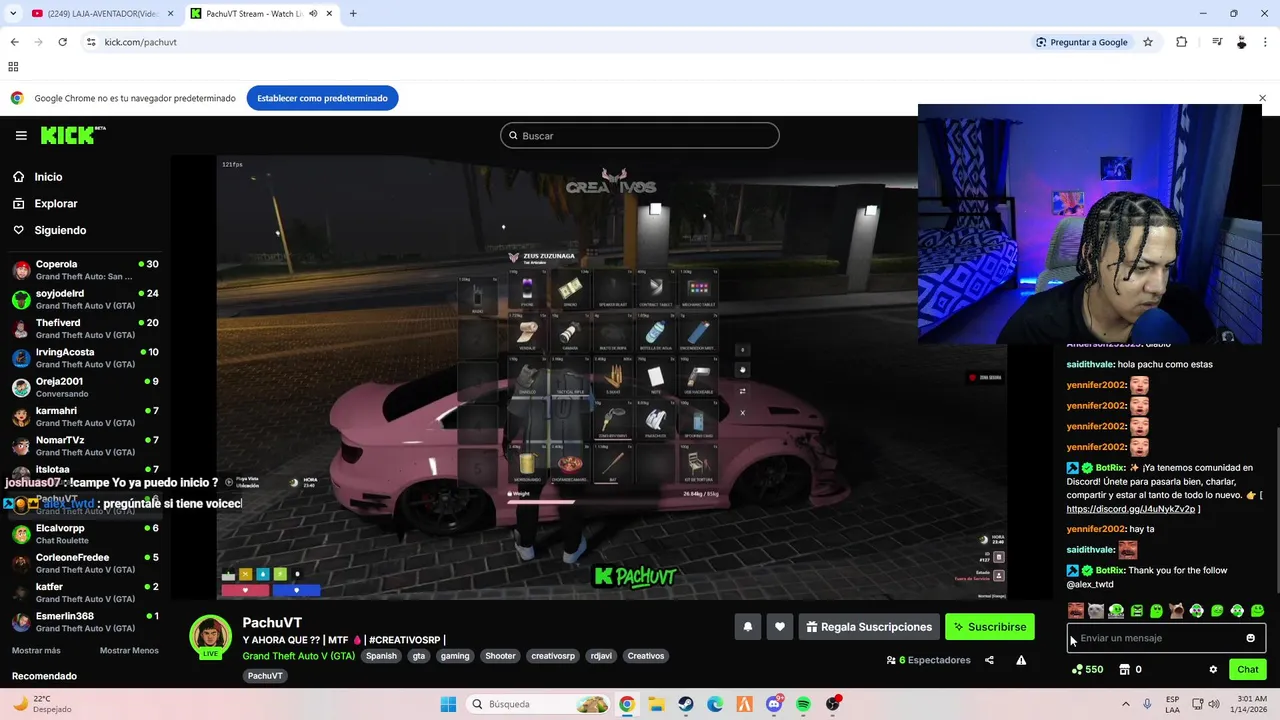The height and width of the screenshot is (720, 1280).
Task: Open Spotify from the taskbar
Action: 804,704
